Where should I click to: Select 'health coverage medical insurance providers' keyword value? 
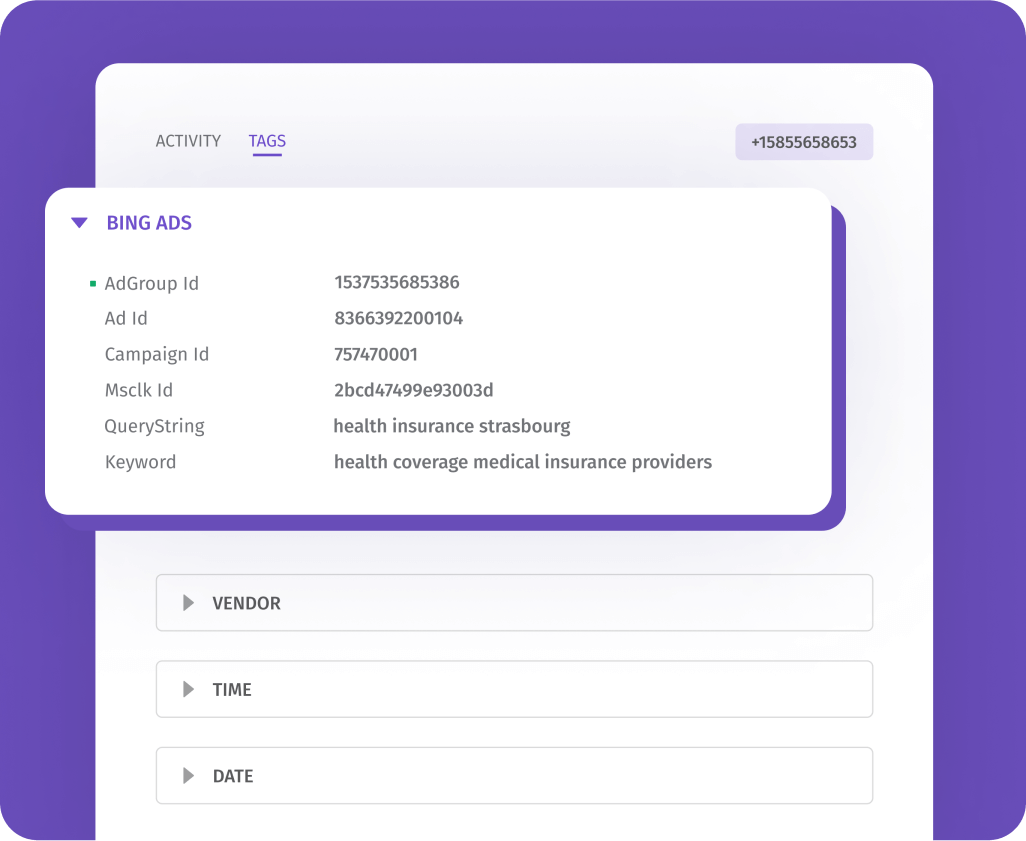[523, 462]
